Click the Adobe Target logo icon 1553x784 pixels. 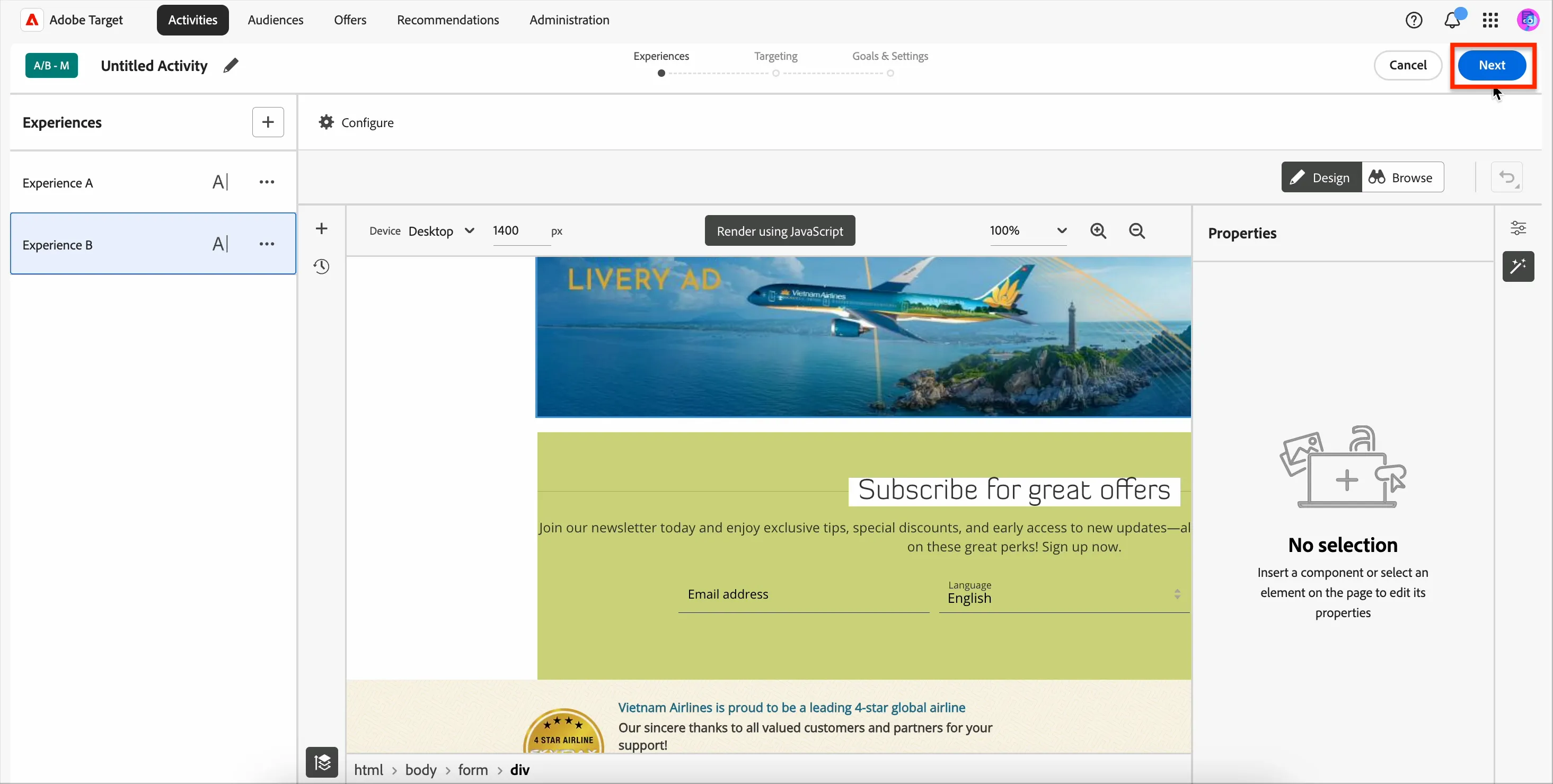click(x=32, y=20)
